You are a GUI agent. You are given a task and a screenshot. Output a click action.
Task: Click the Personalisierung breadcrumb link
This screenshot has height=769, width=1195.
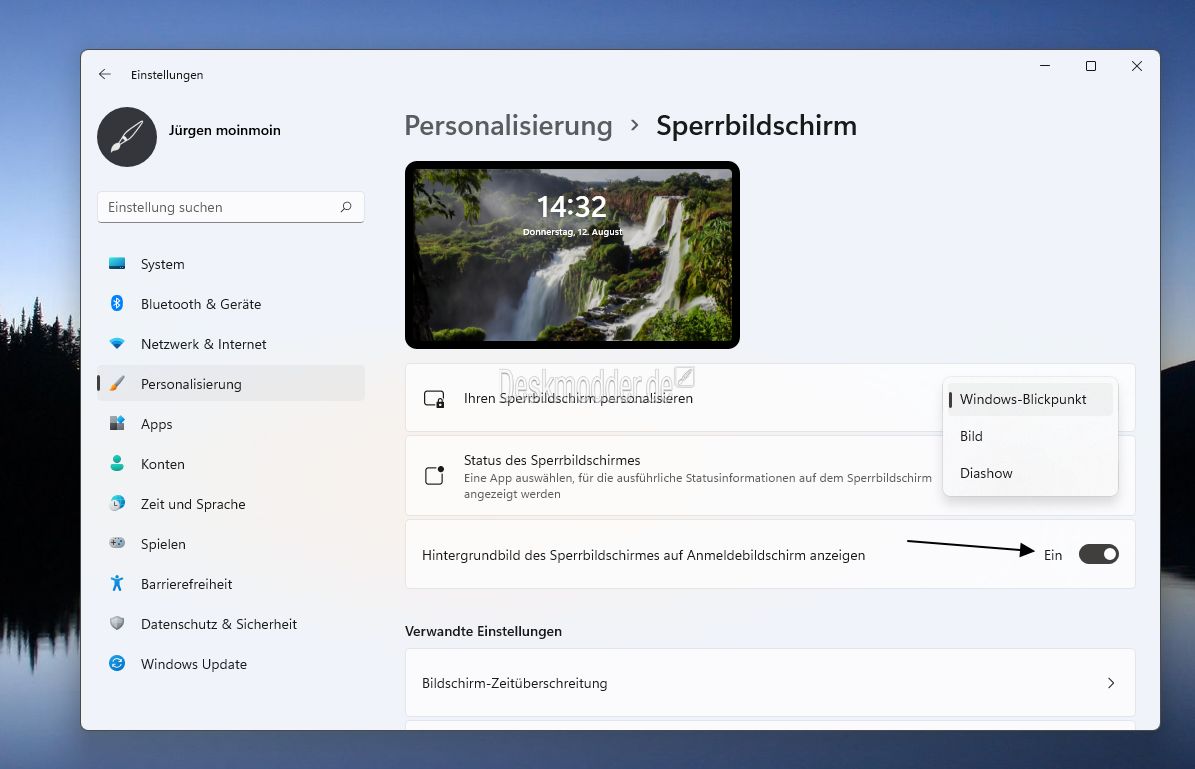coord(508,126)
